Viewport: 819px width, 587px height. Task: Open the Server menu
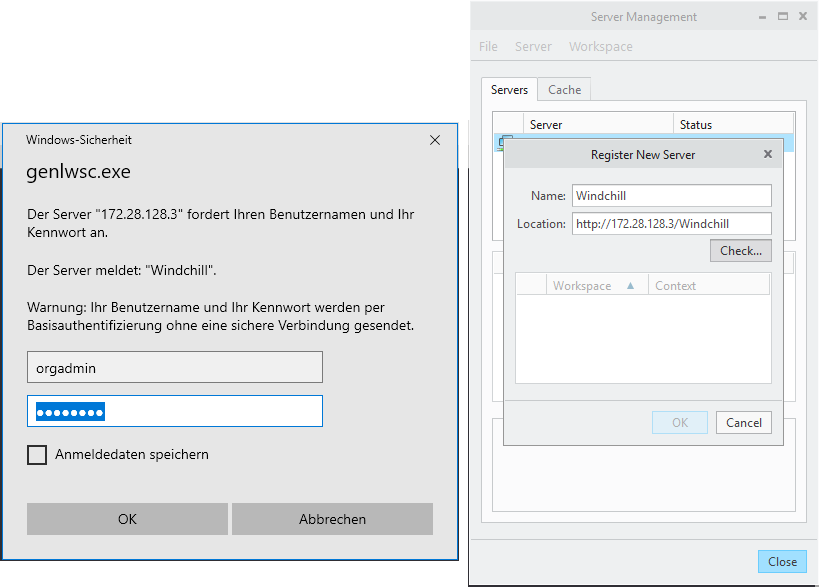click(533, 46)
